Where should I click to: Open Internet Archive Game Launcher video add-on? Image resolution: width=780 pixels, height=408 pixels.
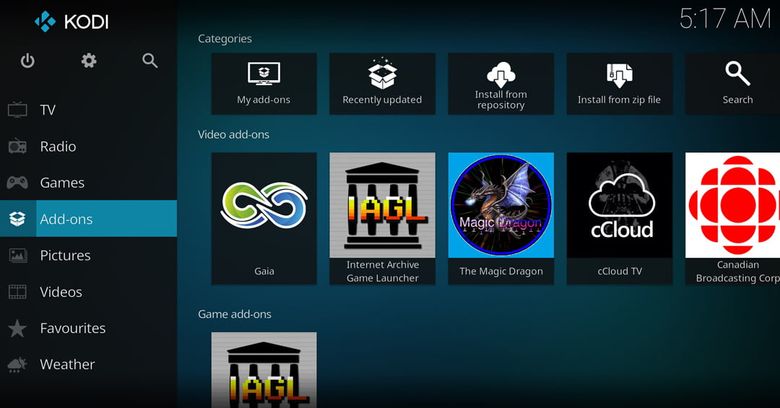tap(383, 219)
